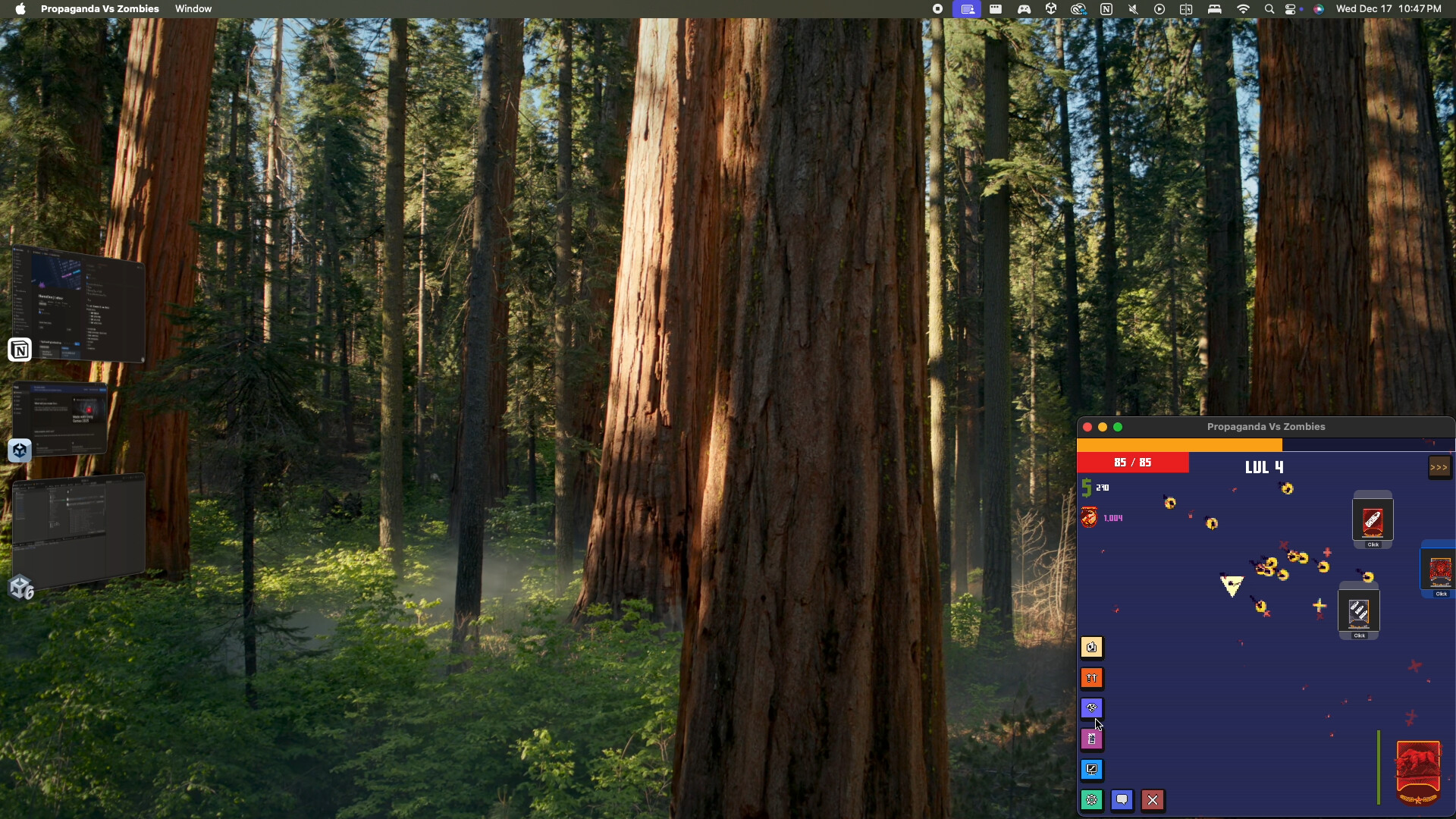Select the orange hammer-and-nails tool
1456x819 pixels.
1092,678
